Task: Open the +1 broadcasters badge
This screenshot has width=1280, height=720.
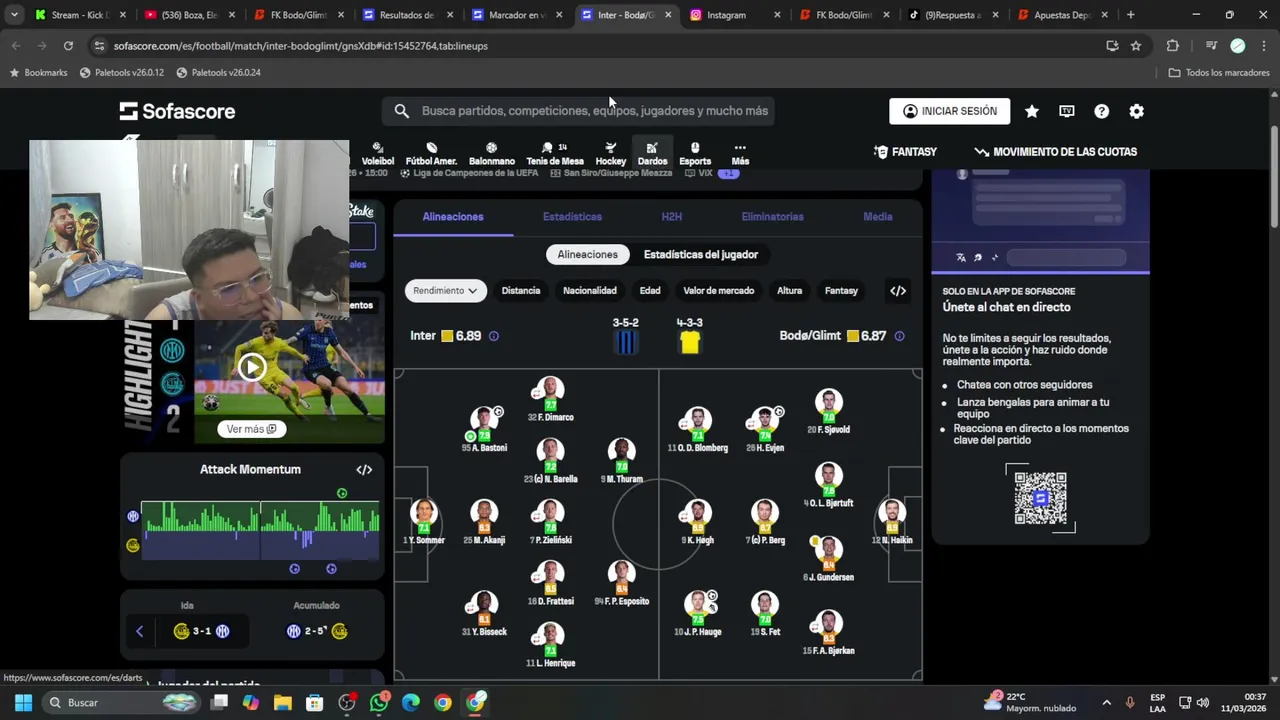Action: [728, 174]
